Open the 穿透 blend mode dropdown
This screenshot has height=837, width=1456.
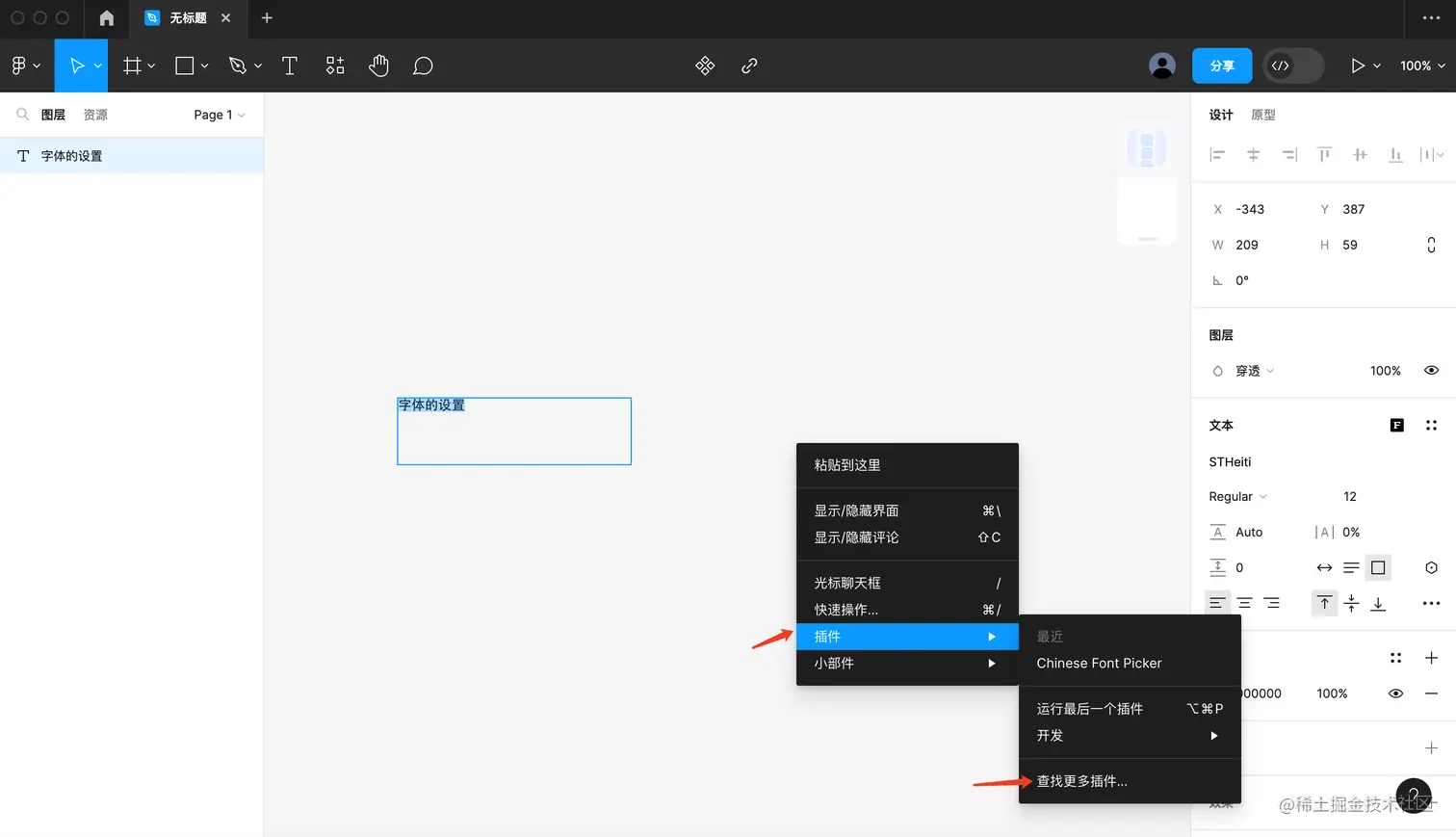[x=1255, y=371]
